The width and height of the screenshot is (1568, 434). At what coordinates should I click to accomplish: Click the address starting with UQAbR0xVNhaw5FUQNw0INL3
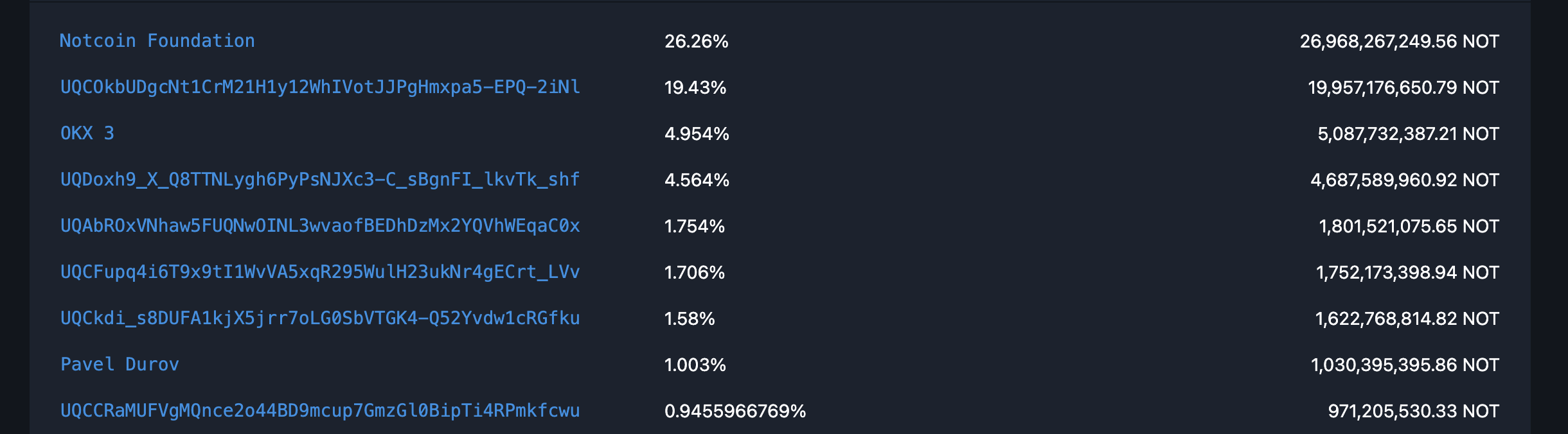(319, 226)
